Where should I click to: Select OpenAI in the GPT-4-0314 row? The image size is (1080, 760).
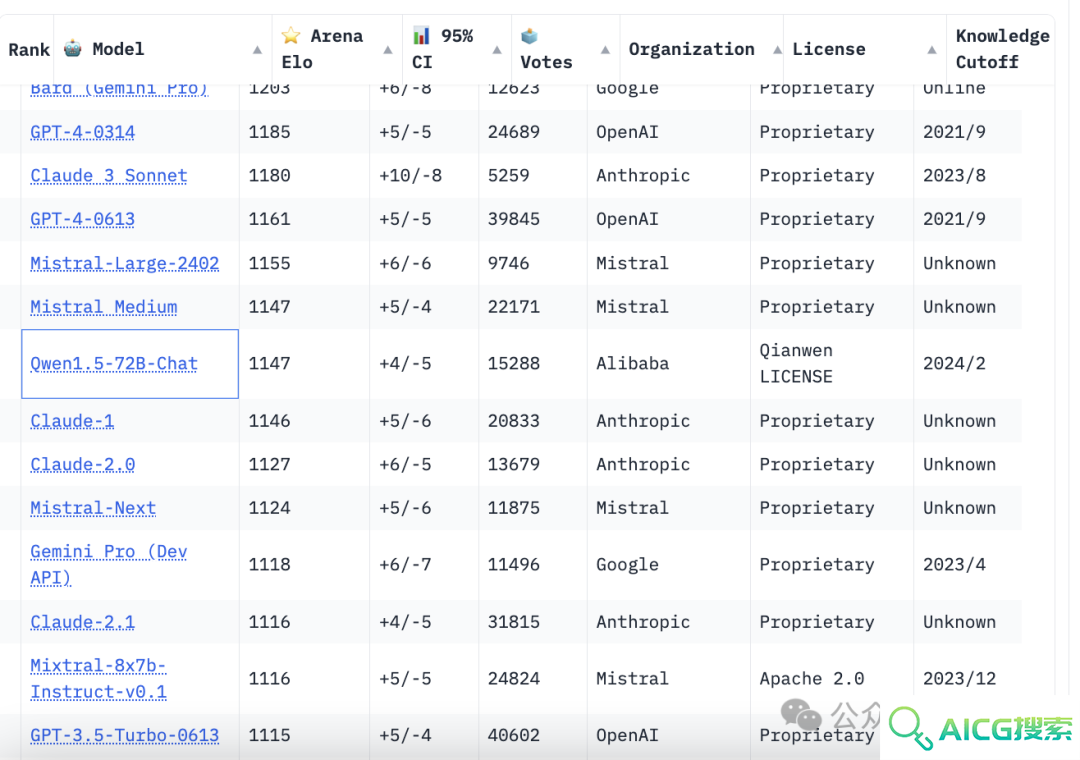point(627,132)
